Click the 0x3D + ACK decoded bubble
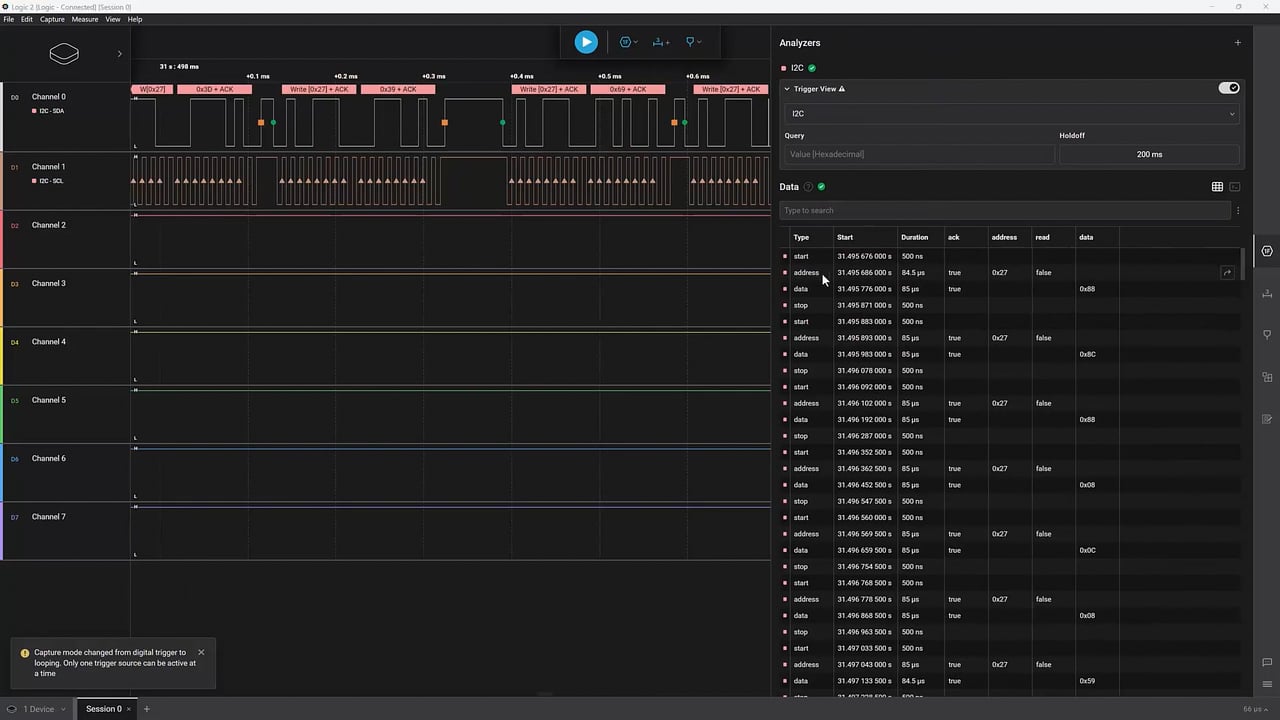 (x=214, y=89)
